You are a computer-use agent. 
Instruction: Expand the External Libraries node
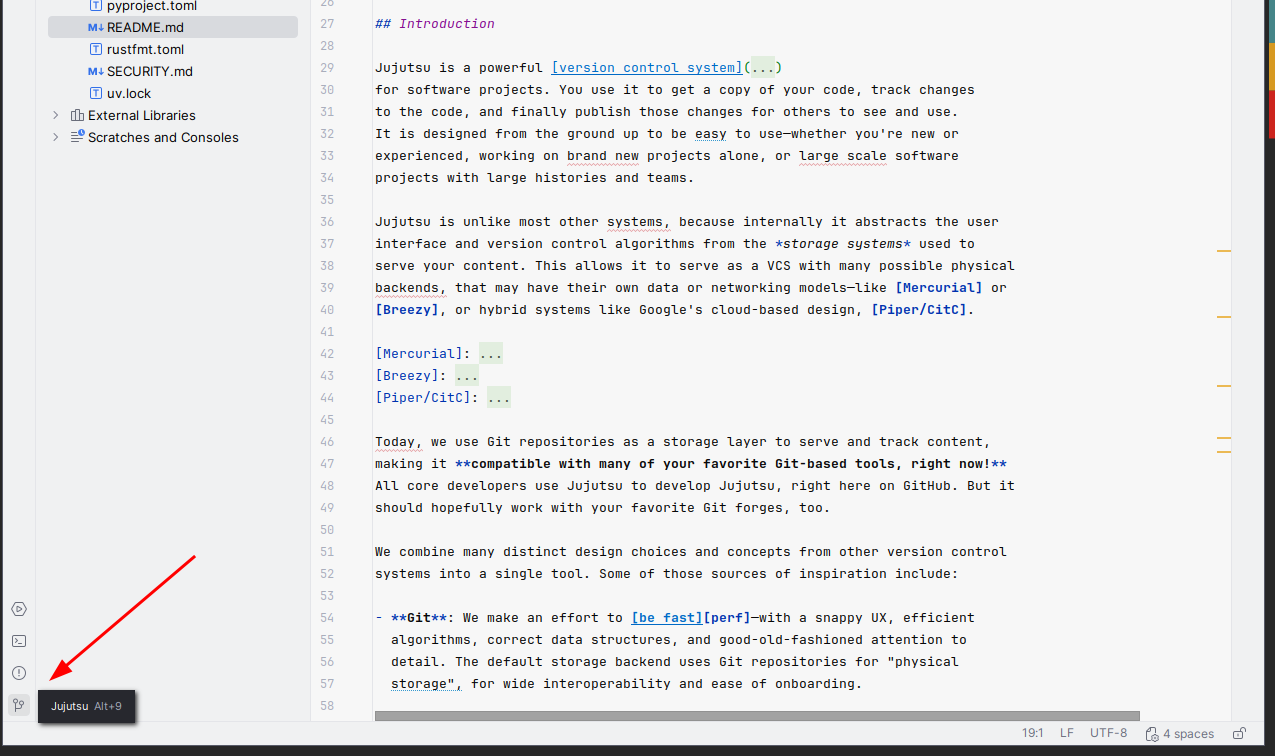coord(56,115)
